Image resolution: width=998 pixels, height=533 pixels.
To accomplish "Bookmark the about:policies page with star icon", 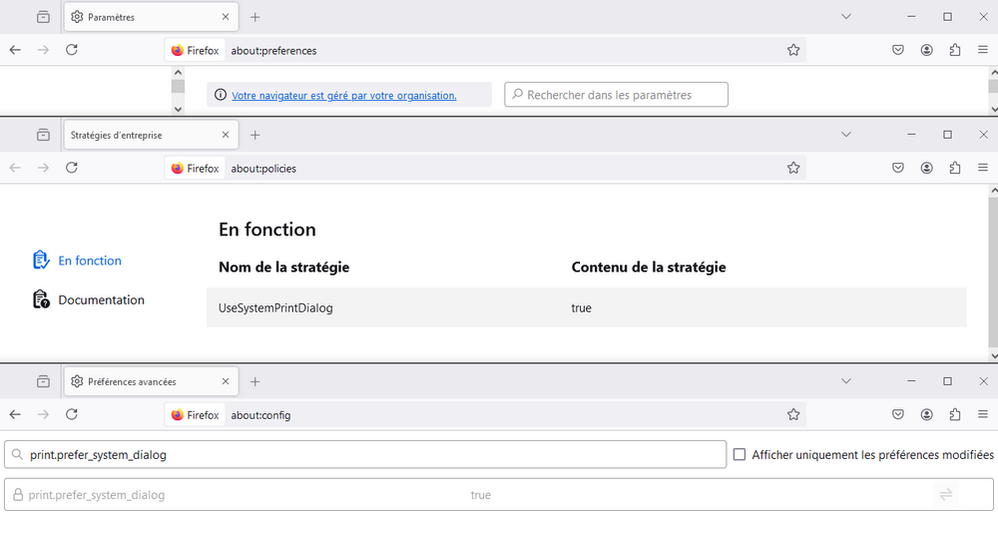I will [x=793, y=168].
